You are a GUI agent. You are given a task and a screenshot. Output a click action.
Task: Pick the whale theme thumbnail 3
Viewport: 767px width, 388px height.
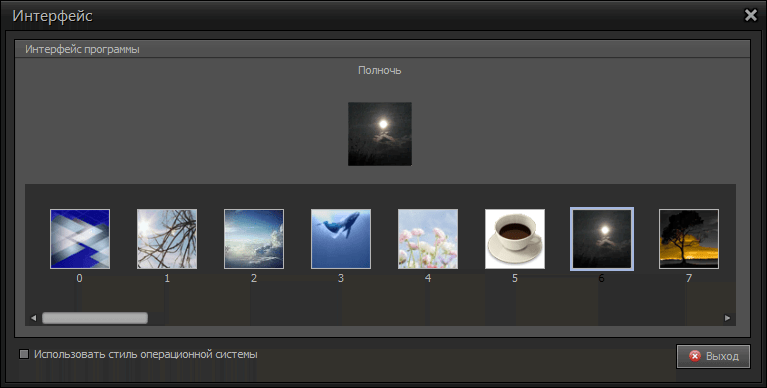click(x=341, y=239)
